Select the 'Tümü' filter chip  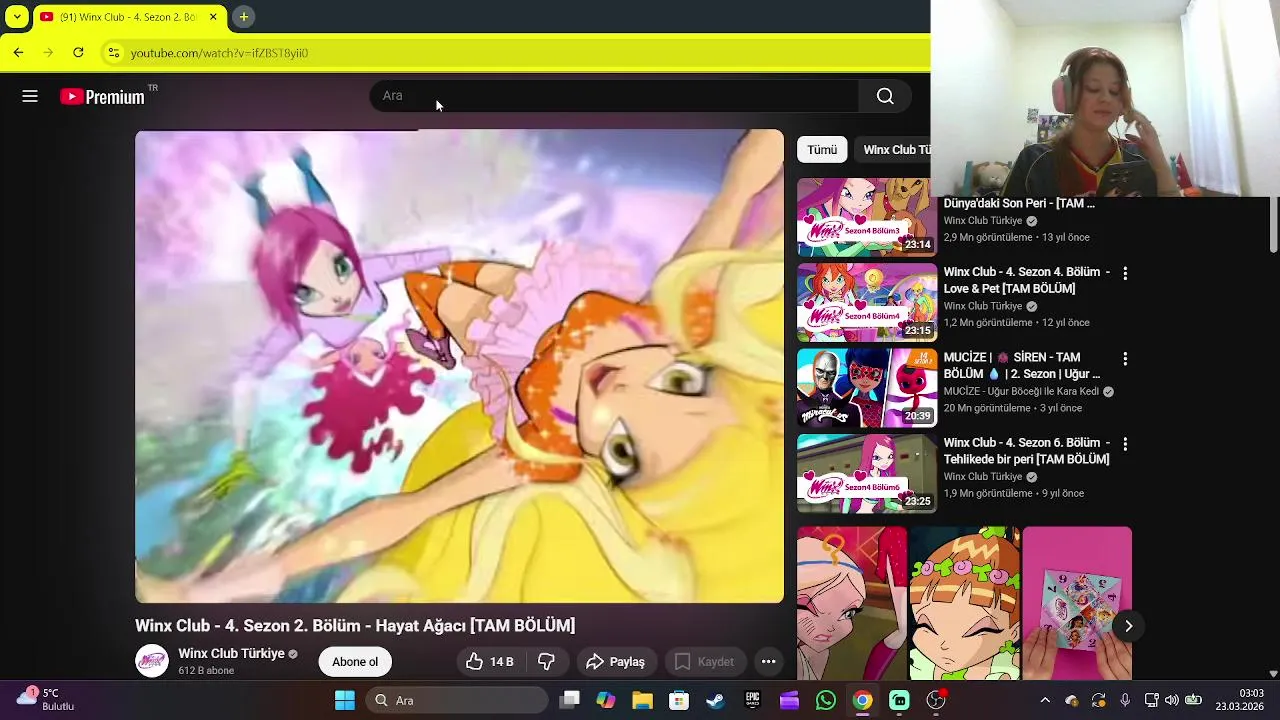pos(822,150)
